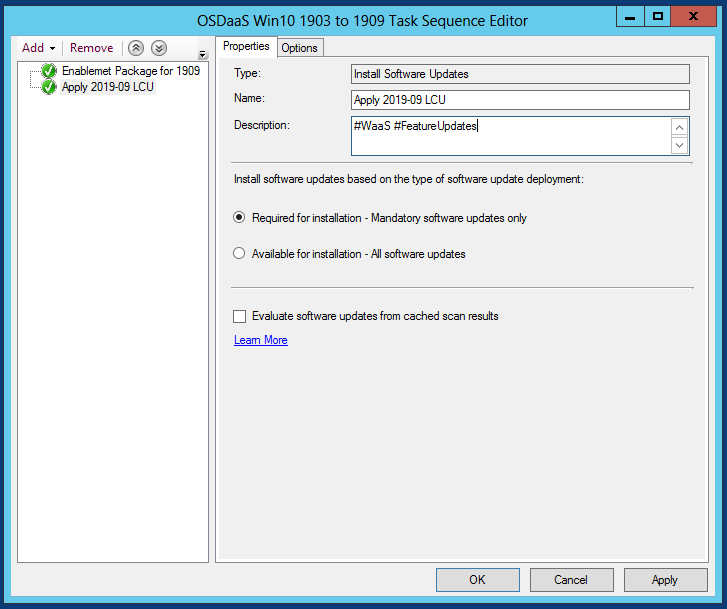Switch to the Options tab
Image resolution: width=727 pixels, height=609 pixels.
pos(300,48)
